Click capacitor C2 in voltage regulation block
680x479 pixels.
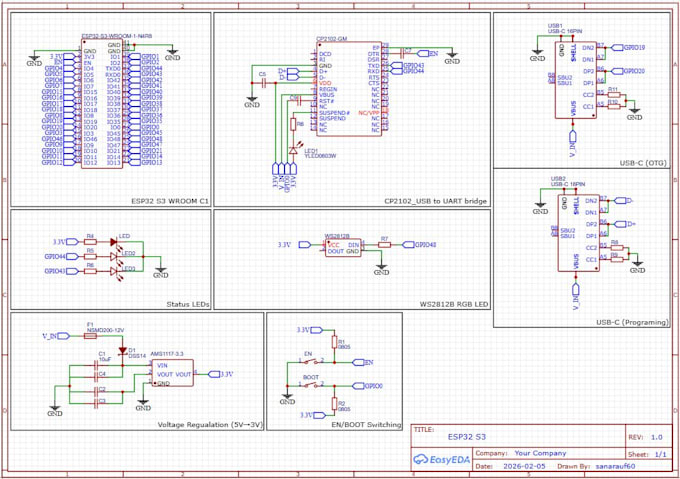point(96,391)
